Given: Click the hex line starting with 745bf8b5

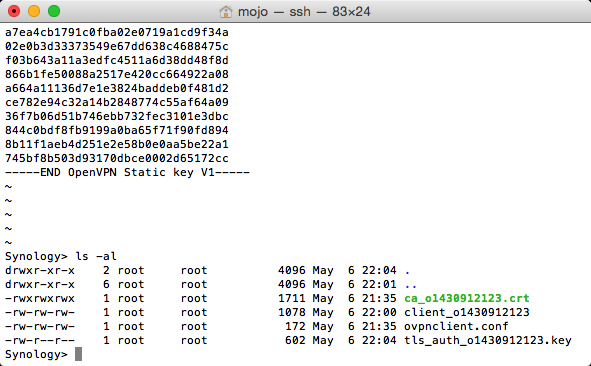Looking at the screenshot, I should pos(117,158).
